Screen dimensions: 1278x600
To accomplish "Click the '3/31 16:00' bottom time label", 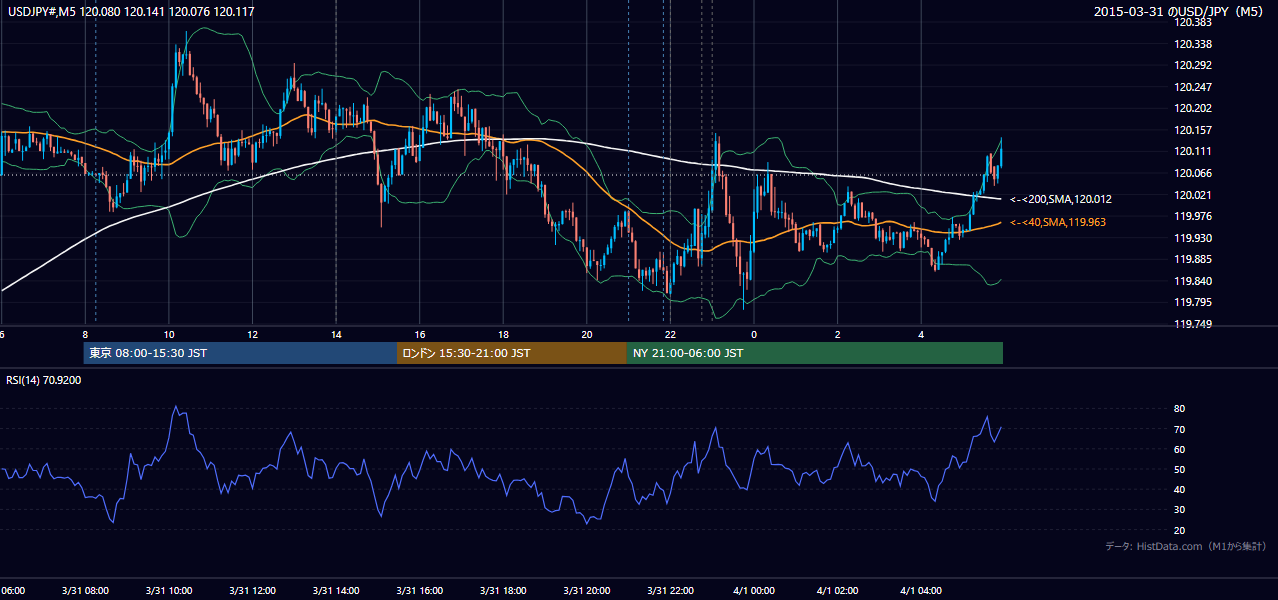I will [x=420, y=590].
